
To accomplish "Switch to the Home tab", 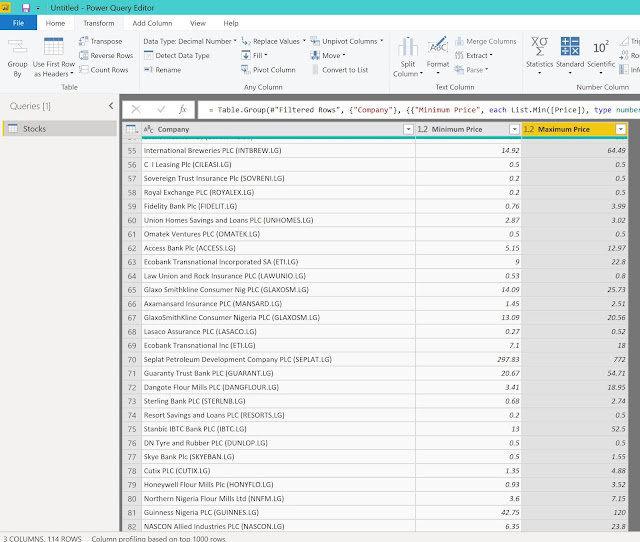I will (55, 23).
